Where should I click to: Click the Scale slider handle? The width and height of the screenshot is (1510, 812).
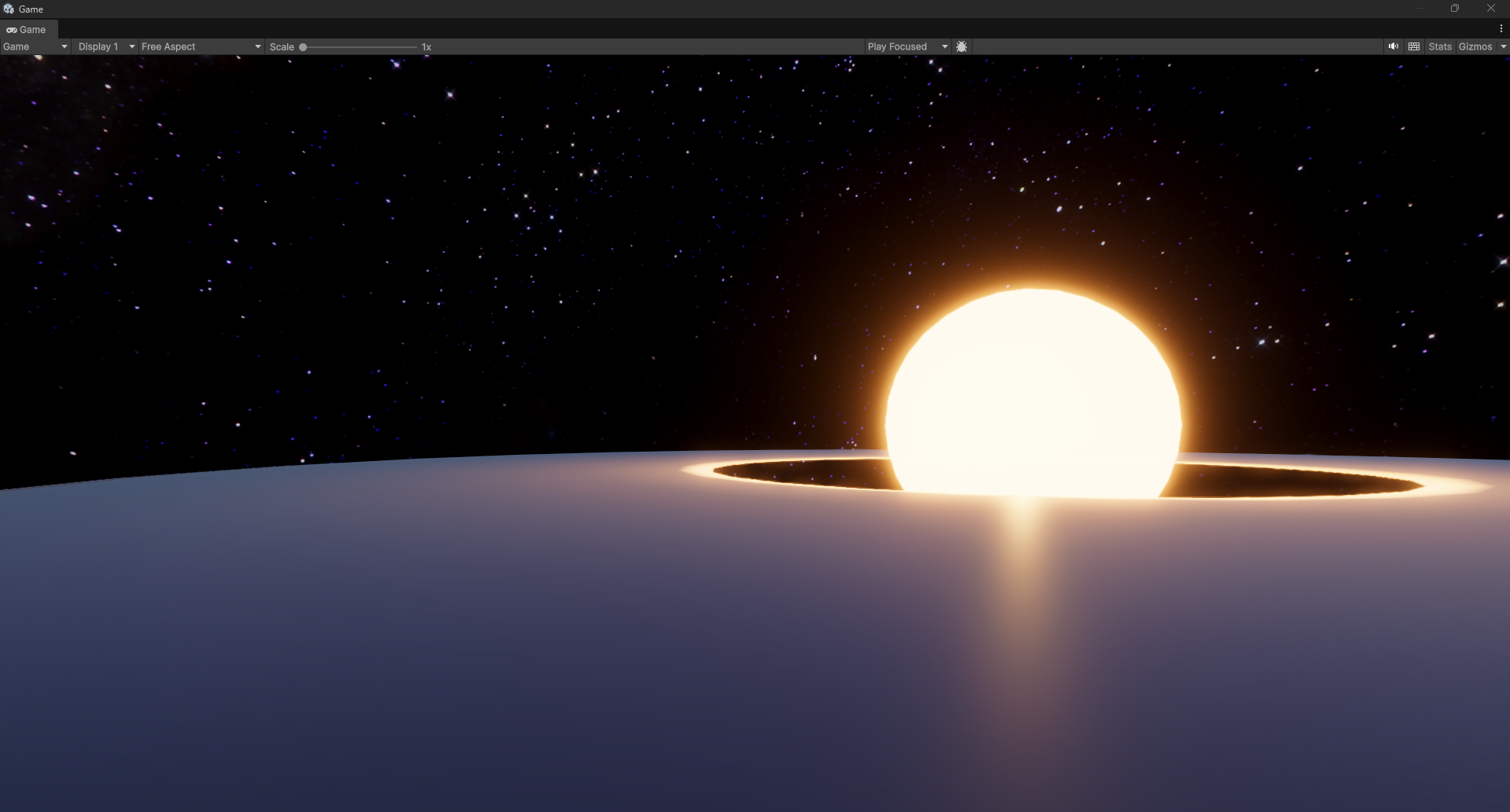[303, 47]
